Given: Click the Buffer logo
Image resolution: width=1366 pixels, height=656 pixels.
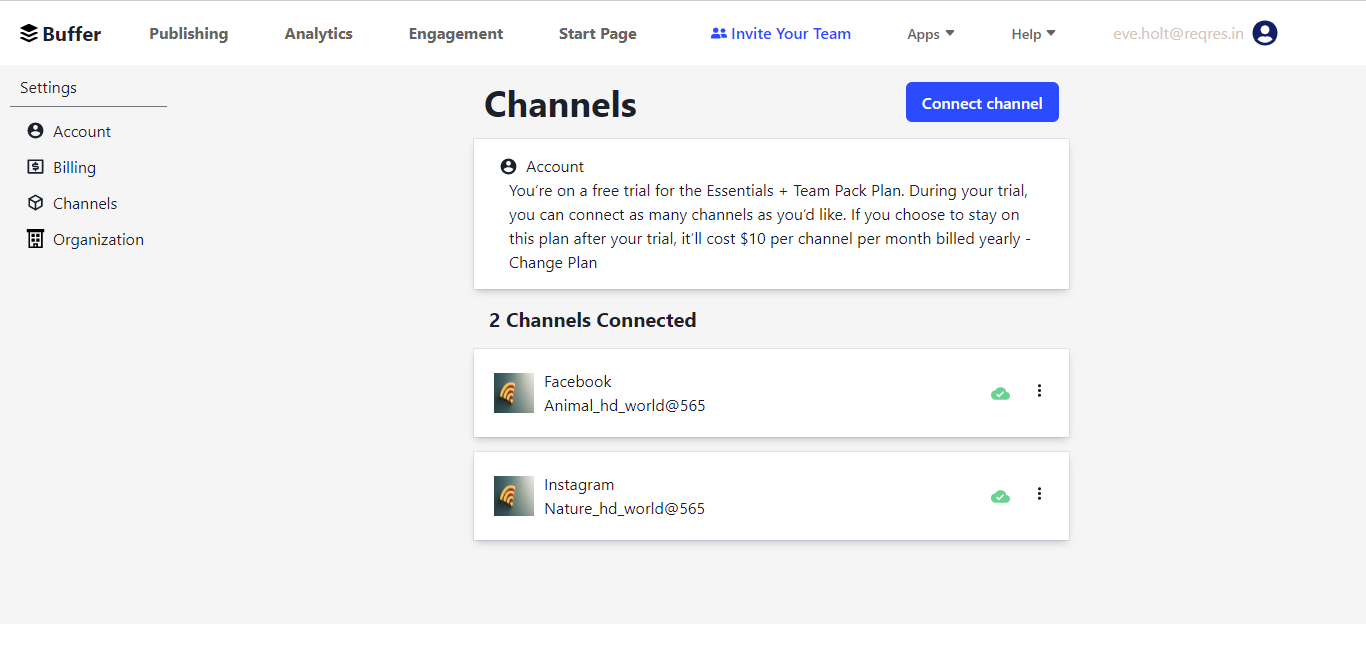Looking at the screenshot, I should [x=61, y=34].
